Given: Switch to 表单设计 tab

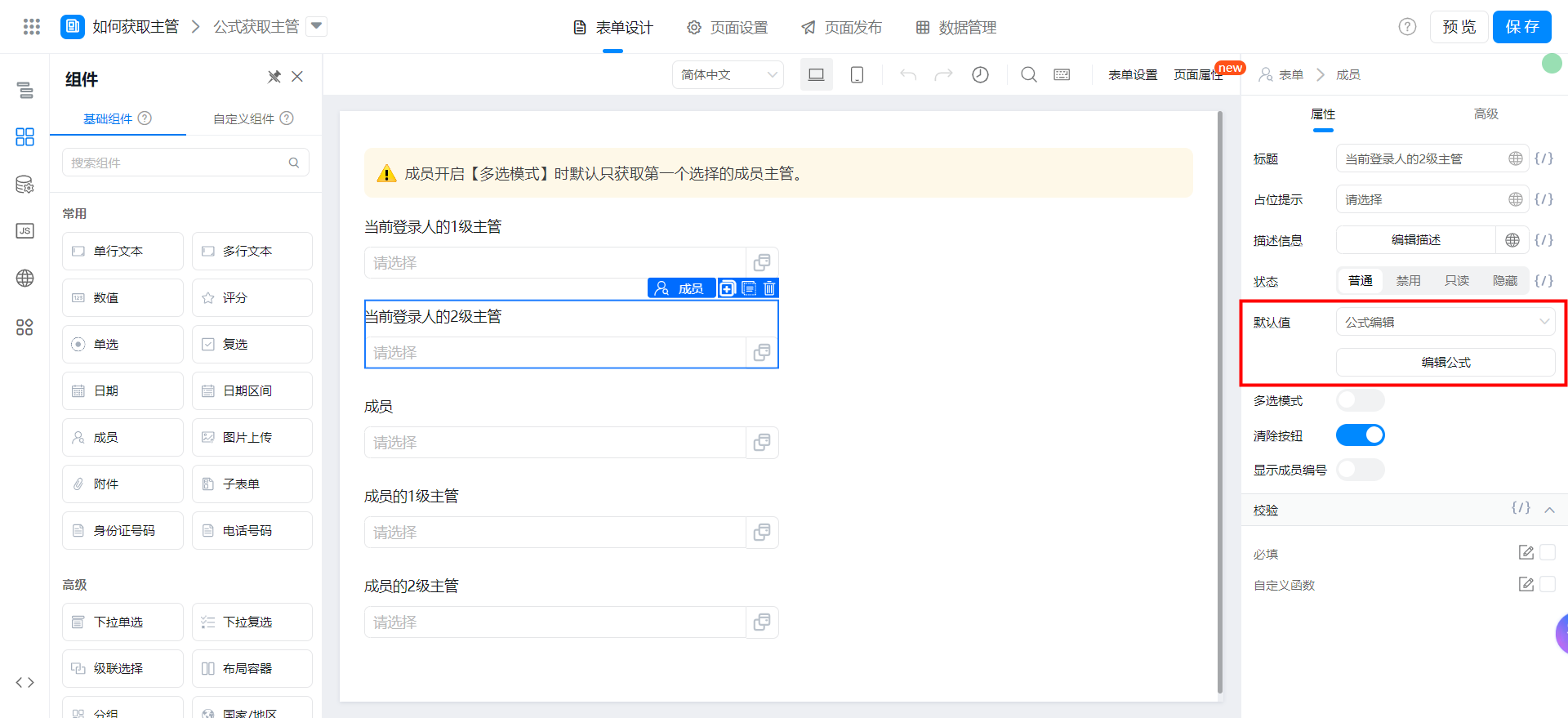Looking at the screenshot, I should (613, 28).
